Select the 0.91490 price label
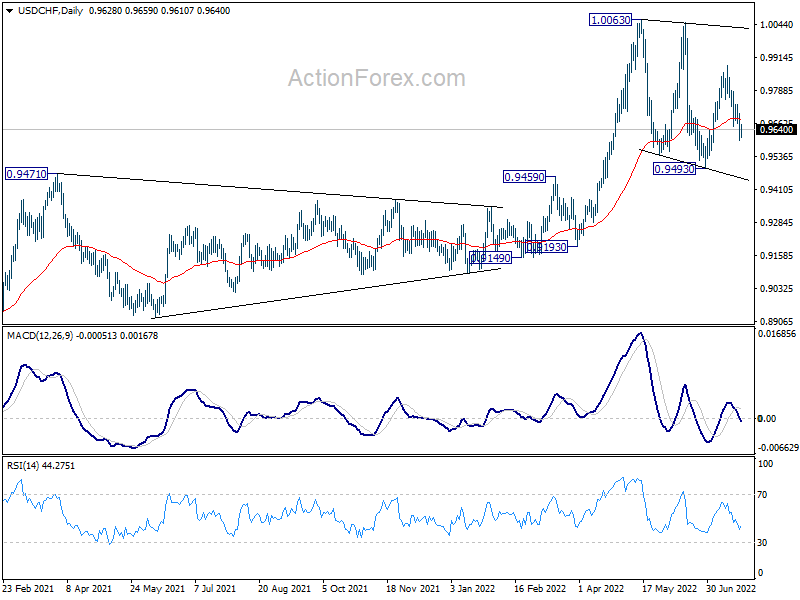 pyautogui.click(x=490, y=258)
